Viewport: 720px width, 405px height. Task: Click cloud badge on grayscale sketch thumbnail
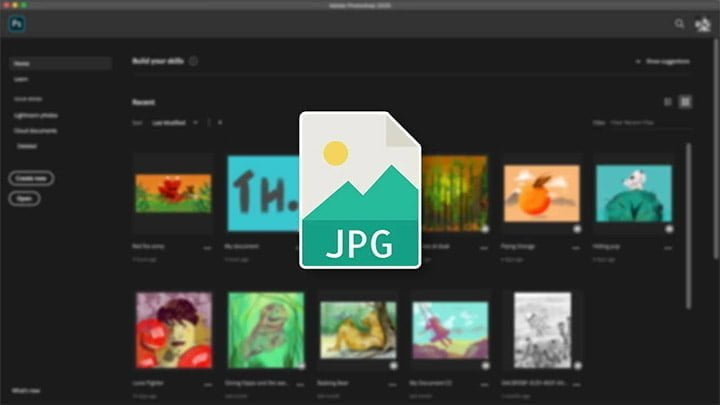point(578,366)
